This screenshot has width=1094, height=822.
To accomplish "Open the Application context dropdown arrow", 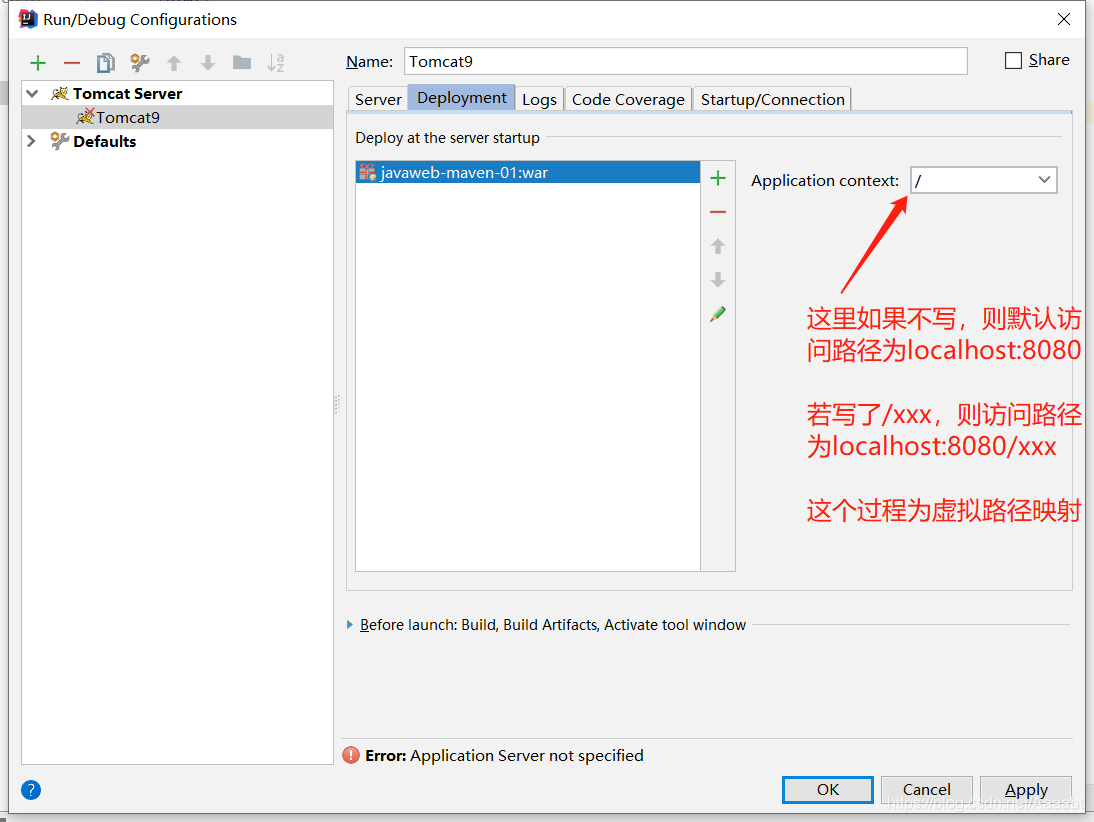I will tap(1044, 180).
